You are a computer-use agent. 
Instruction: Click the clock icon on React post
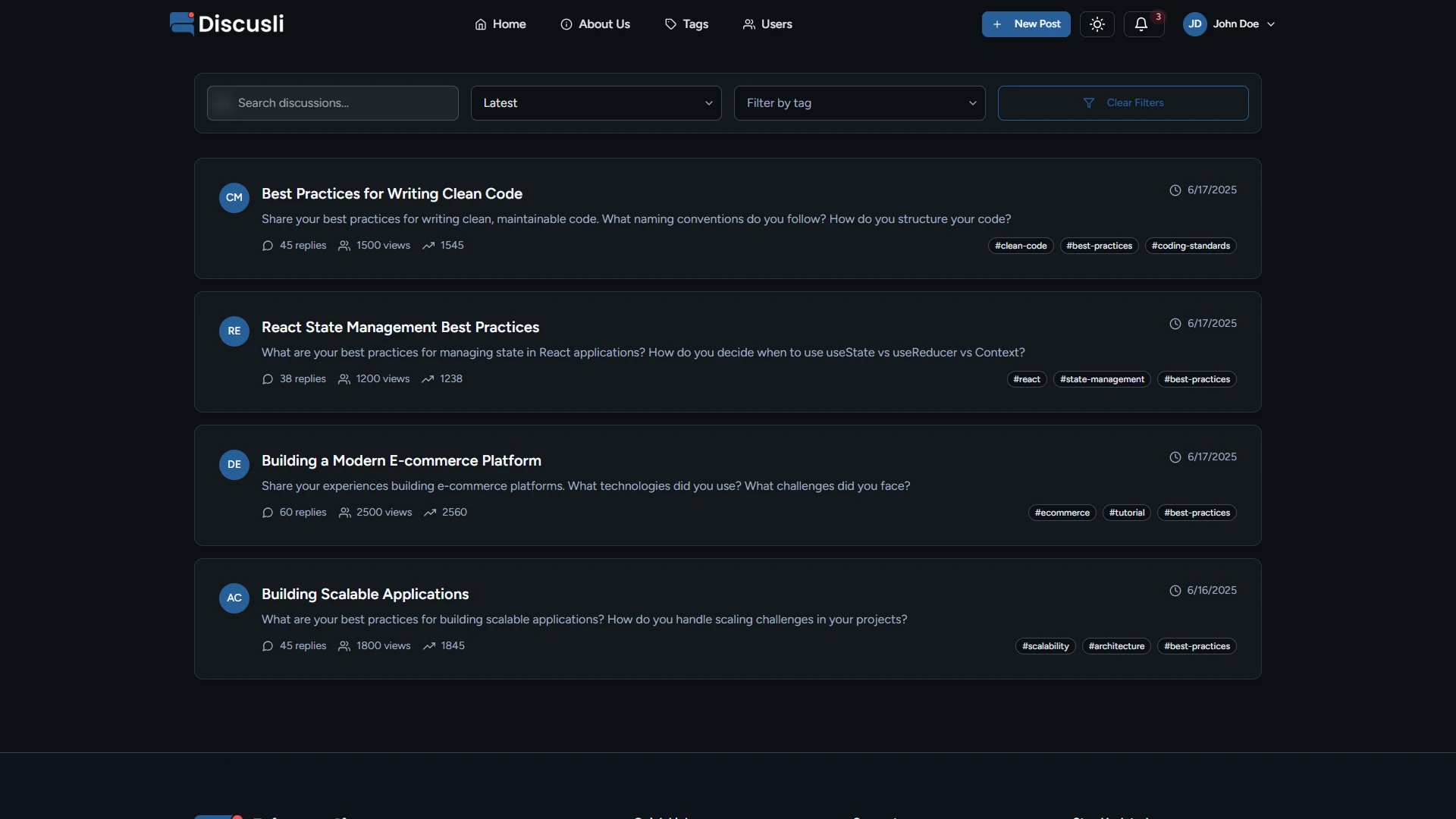pos(1175,324)
